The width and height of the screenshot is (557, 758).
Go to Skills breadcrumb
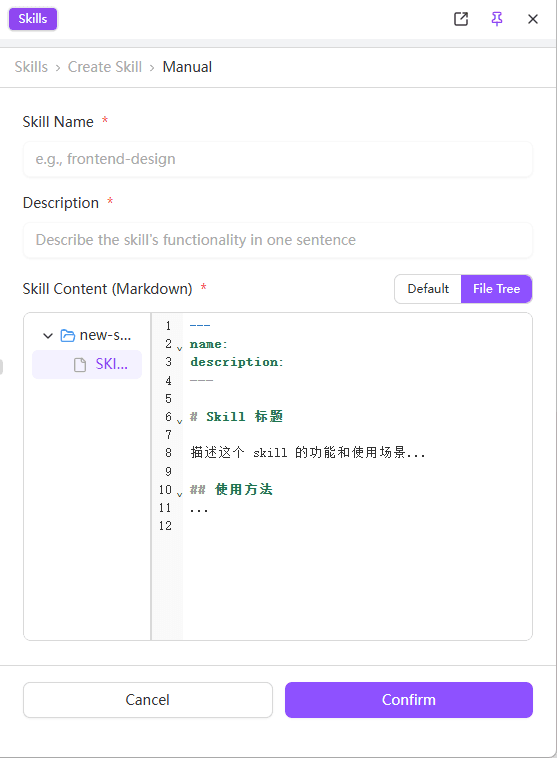tap(31, 67)
